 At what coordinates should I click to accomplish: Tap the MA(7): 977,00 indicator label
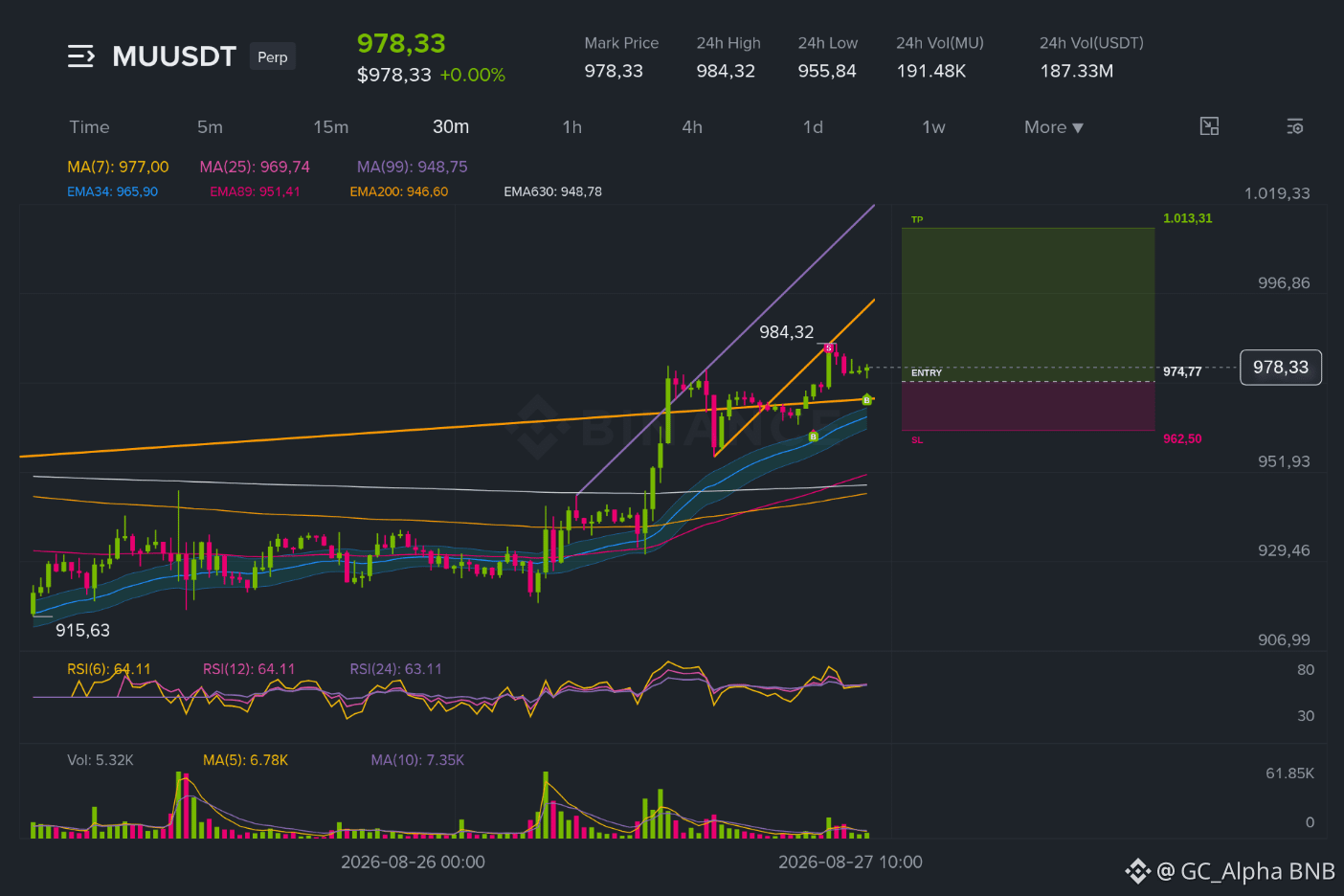(x=118, y=167)
